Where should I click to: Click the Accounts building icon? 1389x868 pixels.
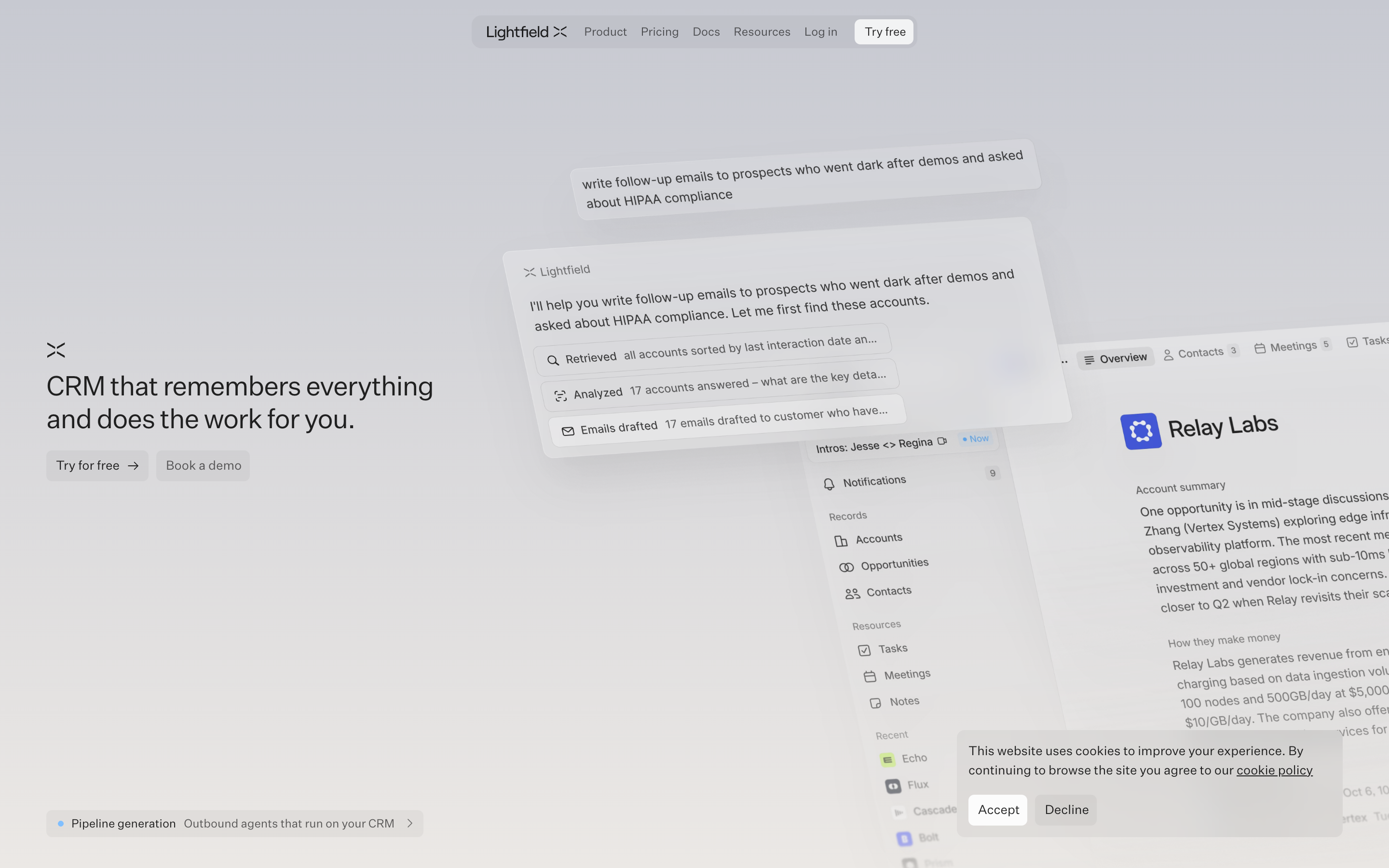click(x=841, y=541)
